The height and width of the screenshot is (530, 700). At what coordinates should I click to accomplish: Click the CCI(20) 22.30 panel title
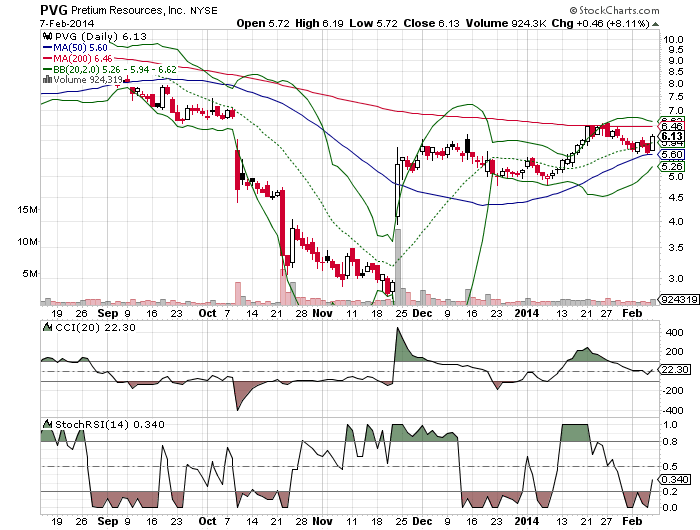[95, 327]
